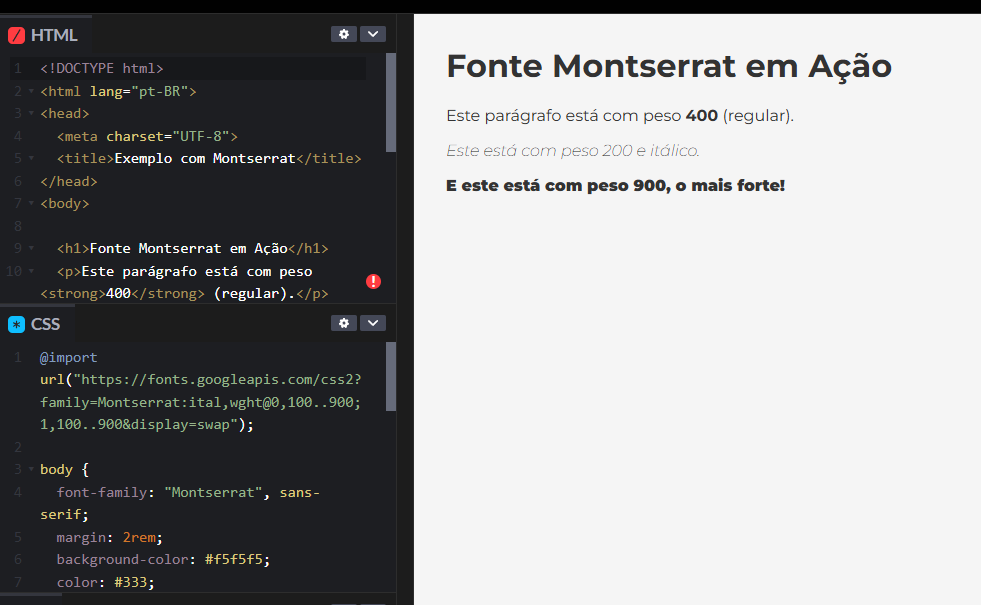The width and height of the screenshot is (981, 605).
Task: Collapse the html tag fold arrow on line 2
Action: (x=31, y=91)
